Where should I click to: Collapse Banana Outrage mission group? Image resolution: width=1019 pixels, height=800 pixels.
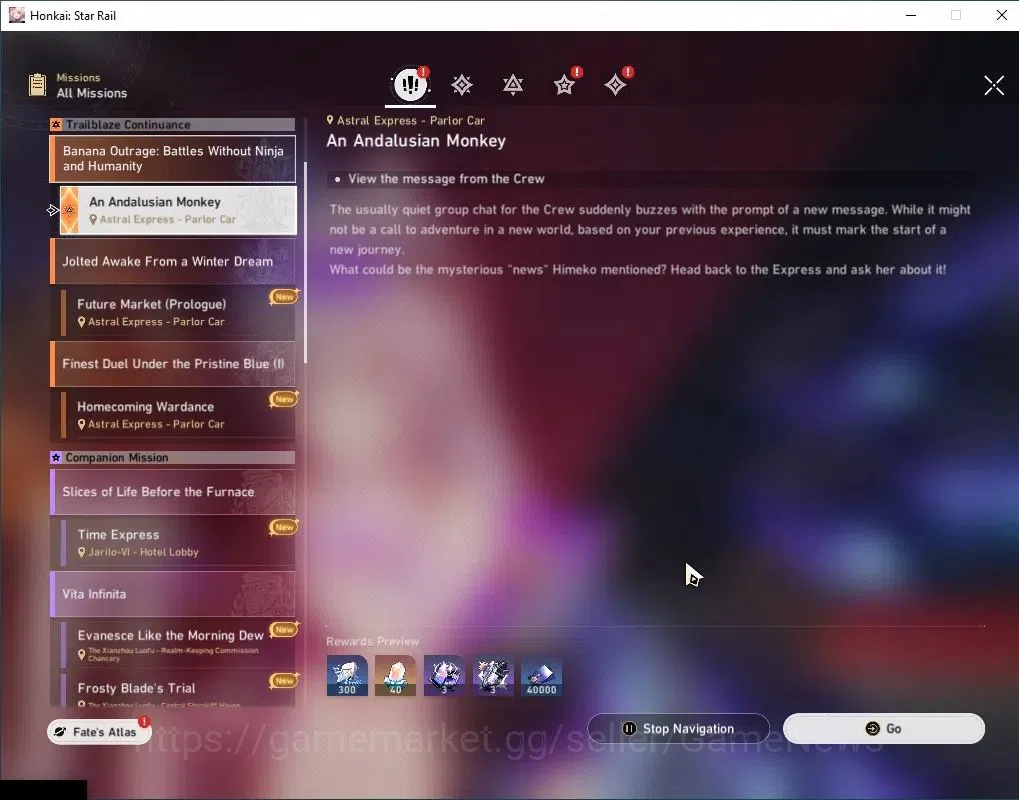point(173,159)
